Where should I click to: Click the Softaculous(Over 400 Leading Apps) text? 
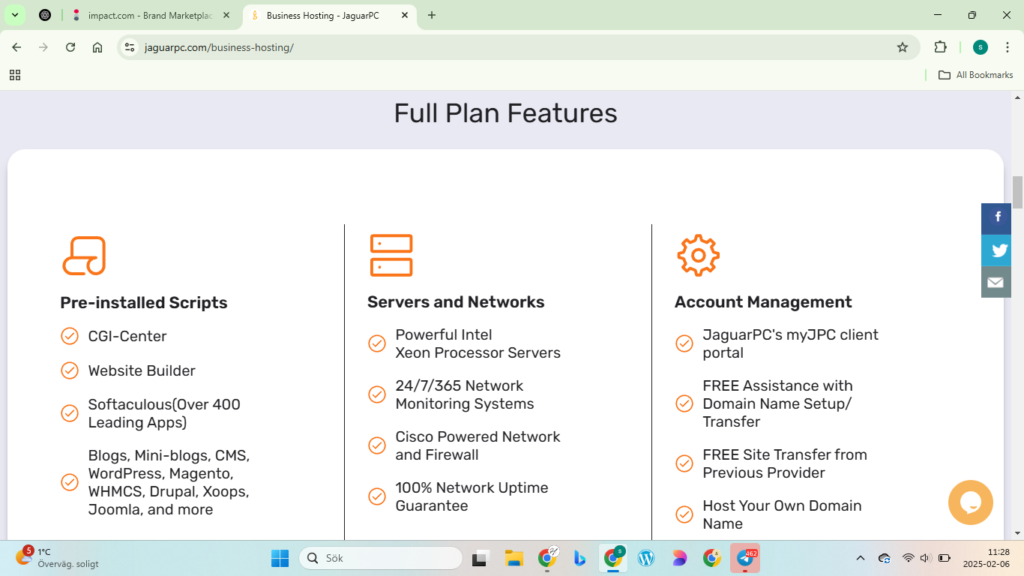click(x=164, y=413)
